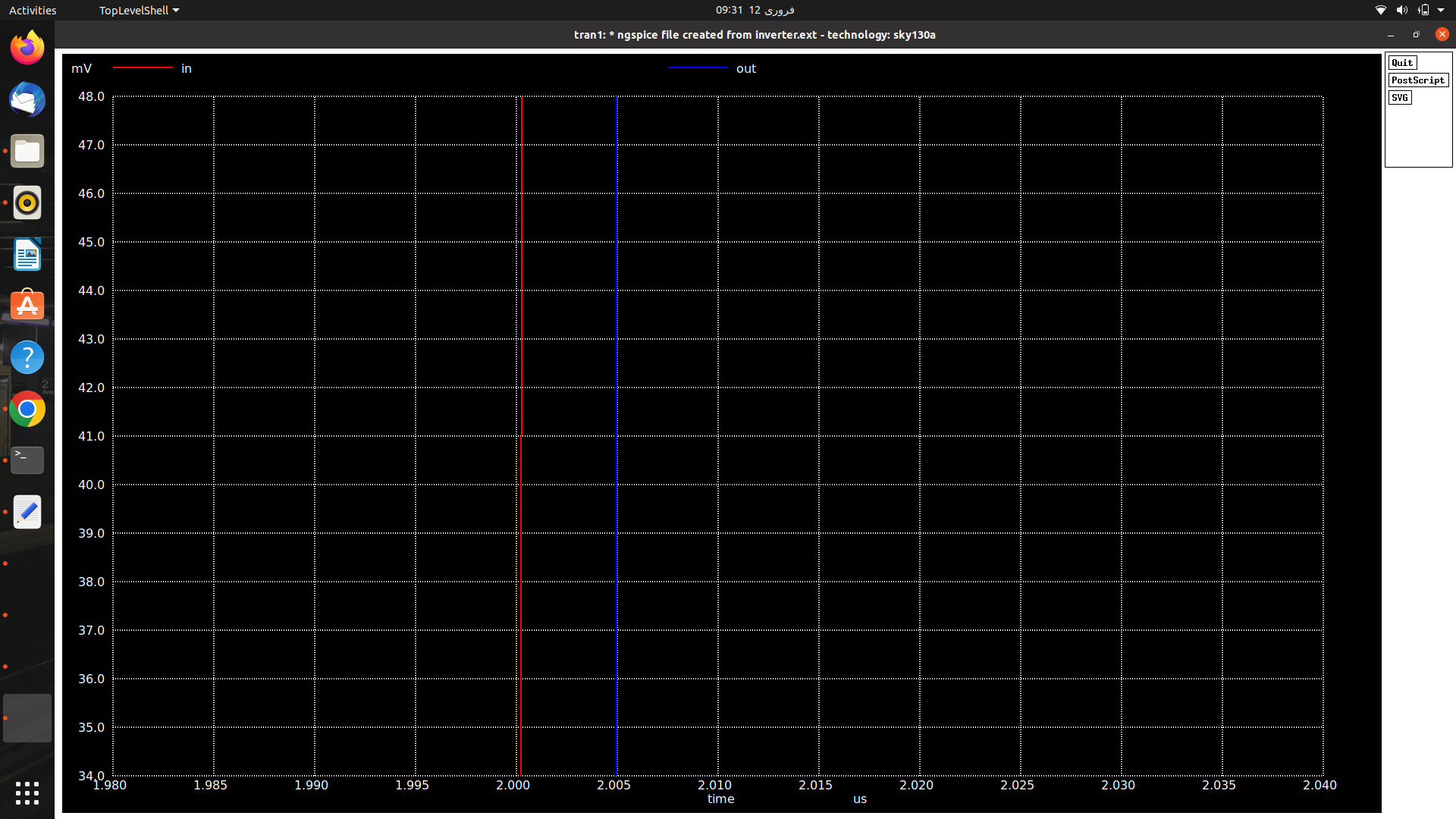Screen dimensions: 1456x819
Task: Expand the system status menu arrow
Action: (1441, 10)
